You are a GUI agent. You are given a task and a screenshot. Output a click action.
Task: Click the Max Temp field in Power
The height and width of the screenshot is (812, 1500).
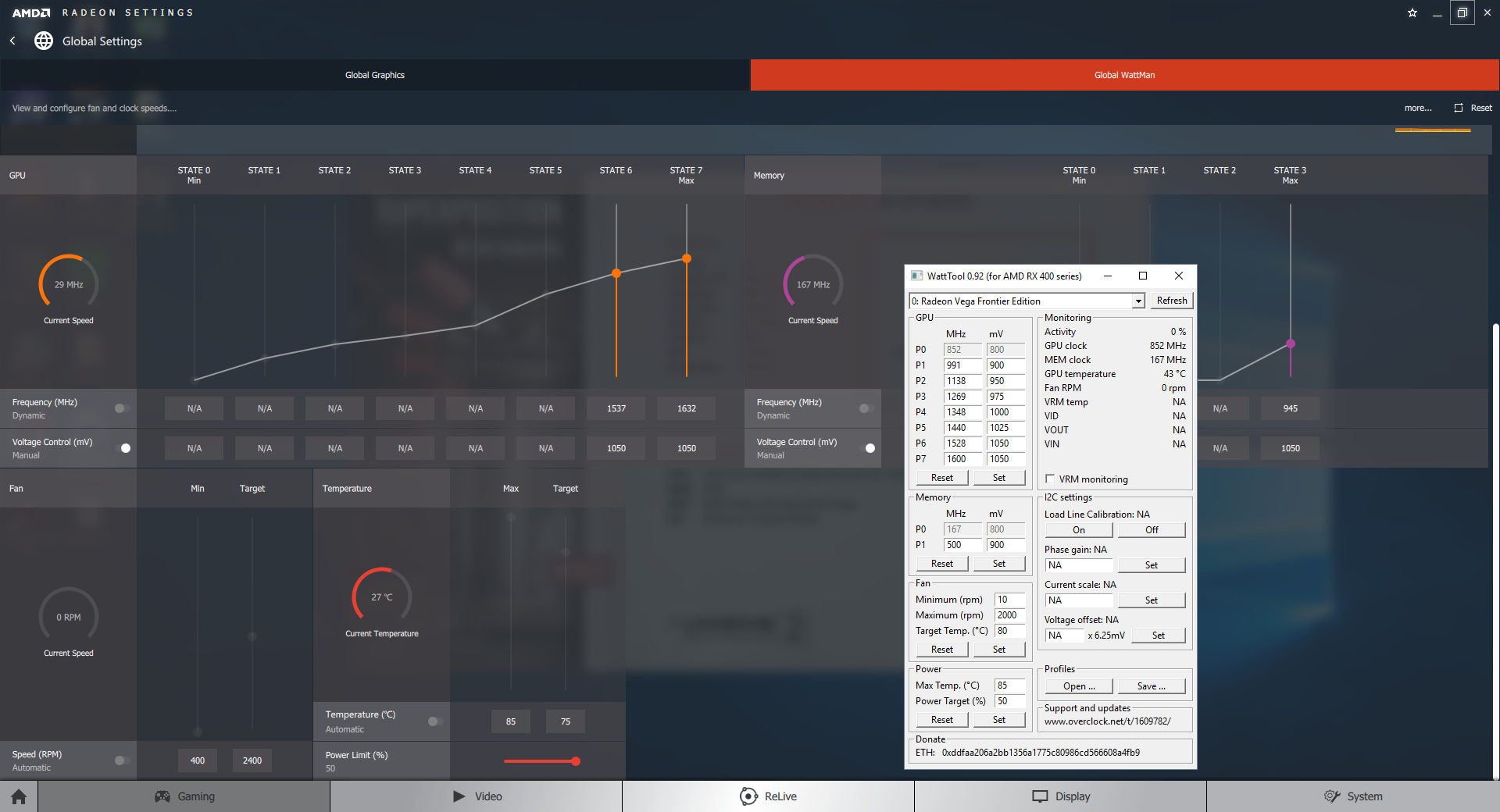click(1009, 686)
